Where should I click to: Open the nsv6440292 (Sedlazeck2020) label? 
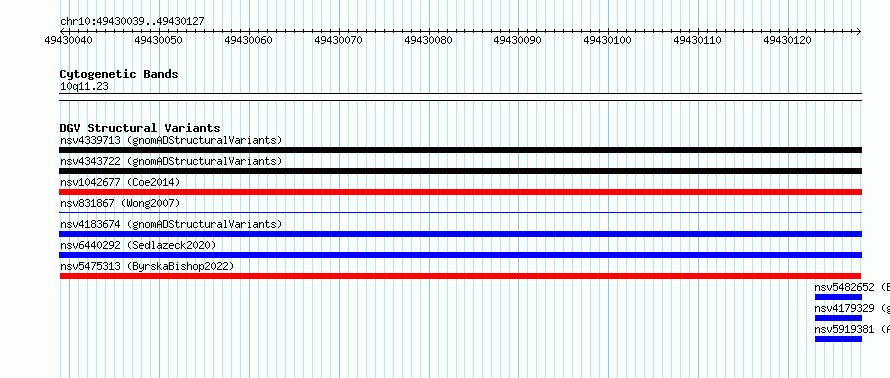138,245
